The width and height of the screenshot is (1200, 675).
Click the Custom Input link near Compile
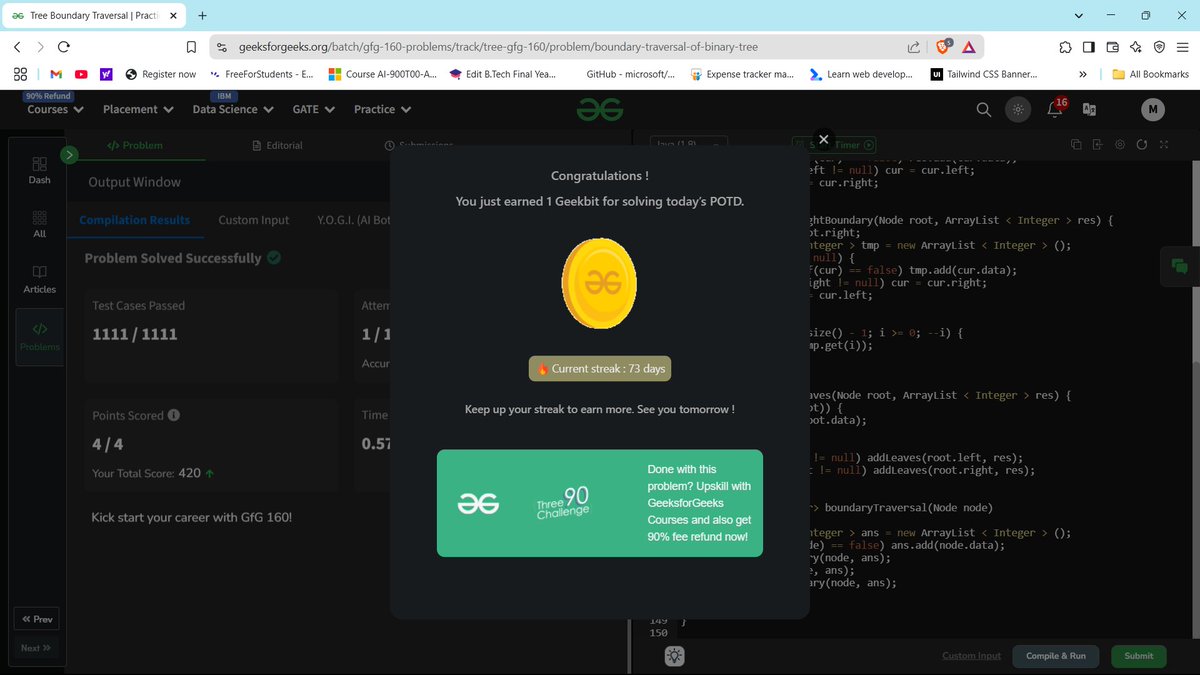click(971, 656)
